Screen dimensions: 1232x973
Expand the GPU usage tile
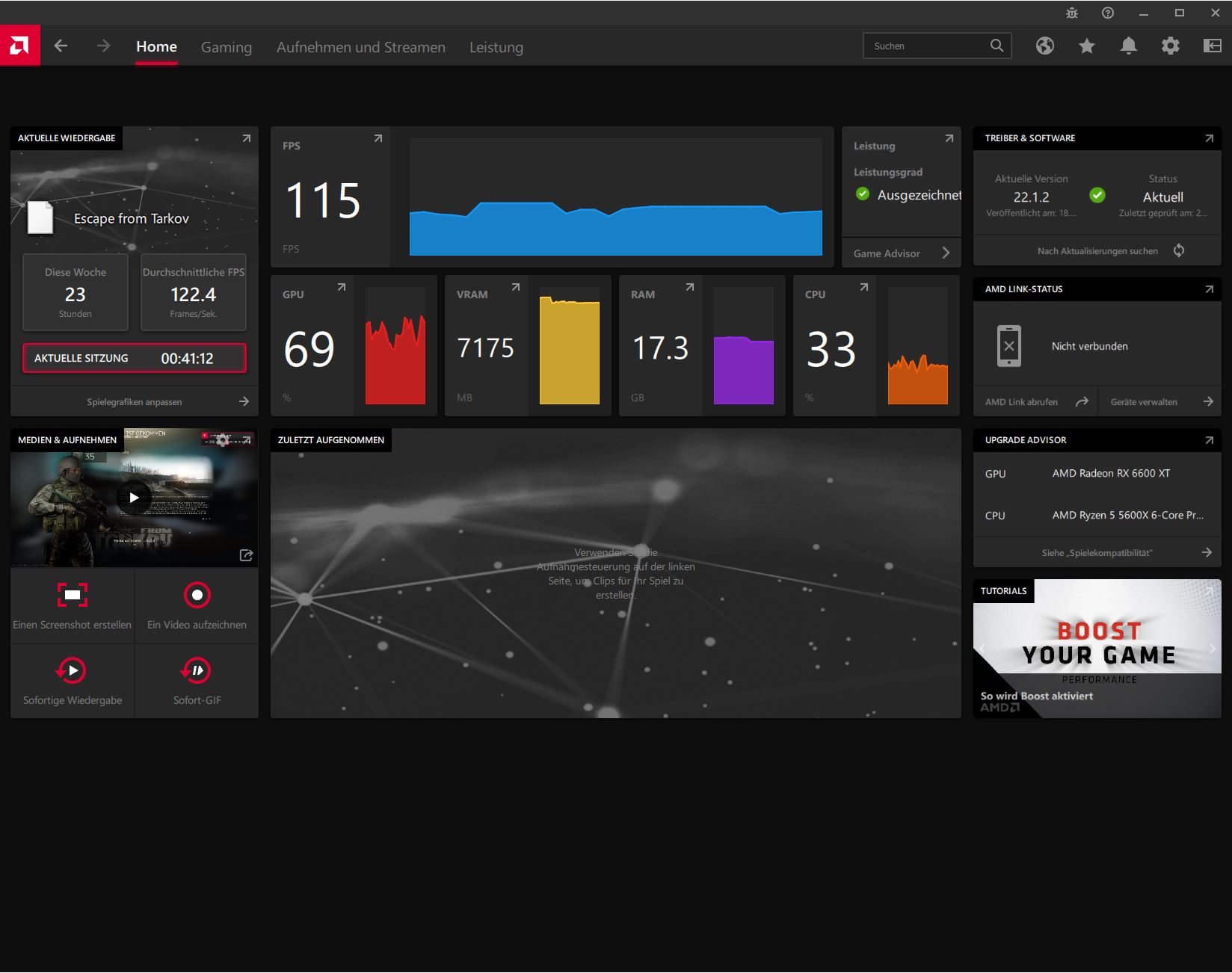tap(342, 287)
